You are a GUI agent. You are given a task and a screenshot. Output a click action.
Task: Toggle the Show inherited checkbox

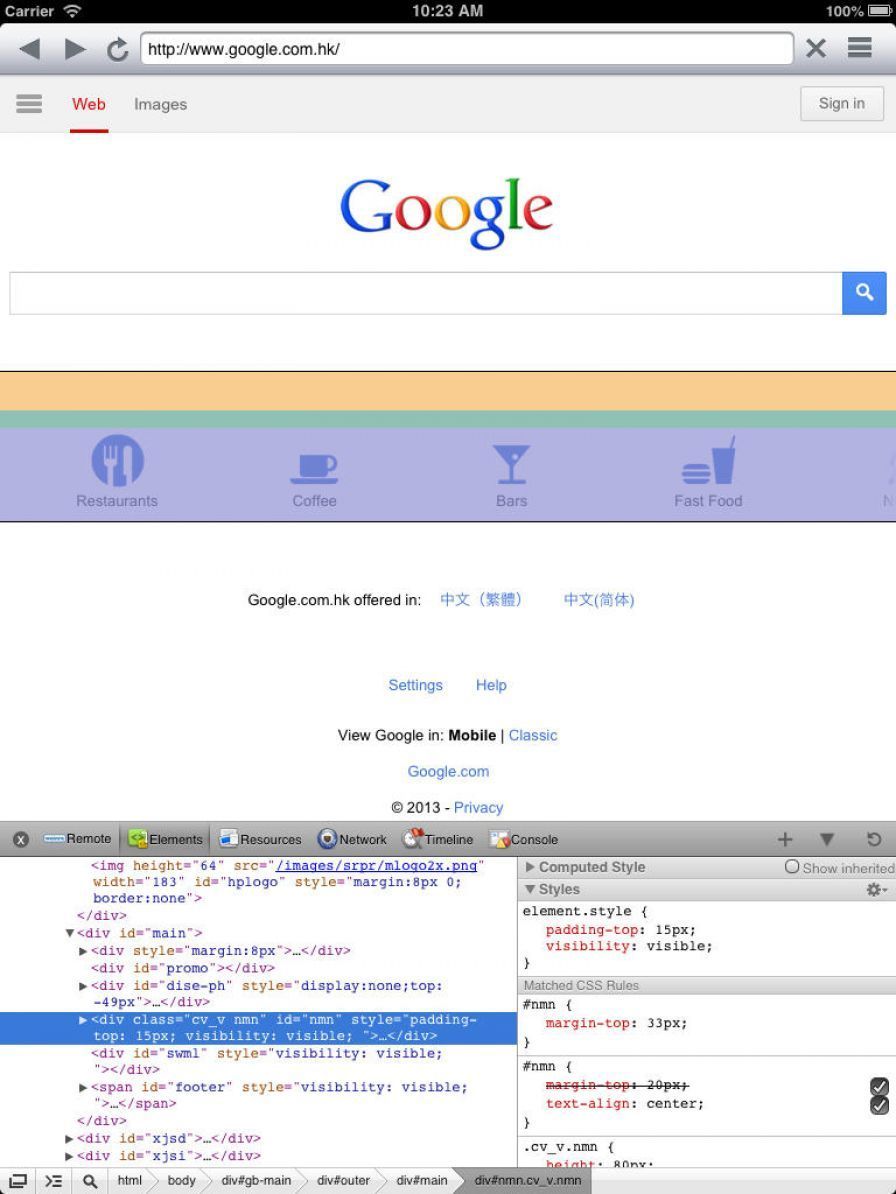click(792, 868)
